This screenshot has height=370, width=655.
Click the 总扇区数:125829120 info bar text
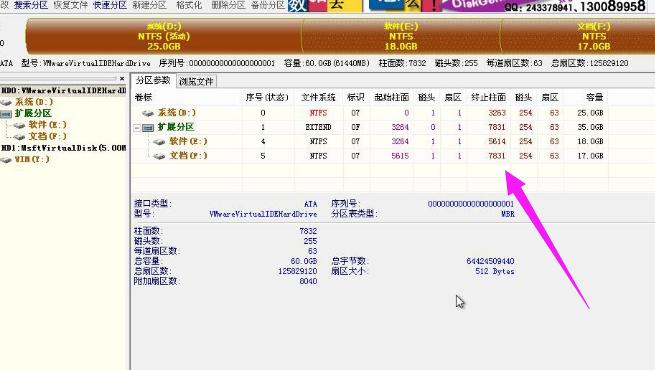[590, 63]
